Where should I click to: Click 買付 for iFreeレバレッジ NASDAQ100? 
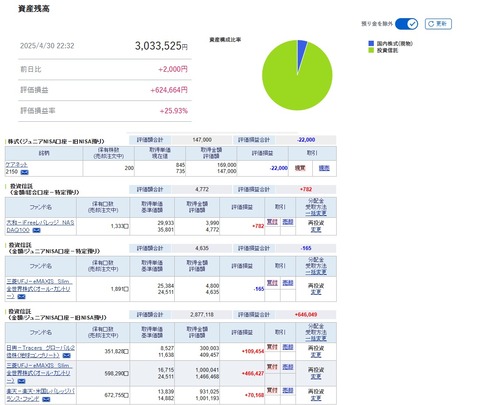pyautogui.click(x=272, y=222)
